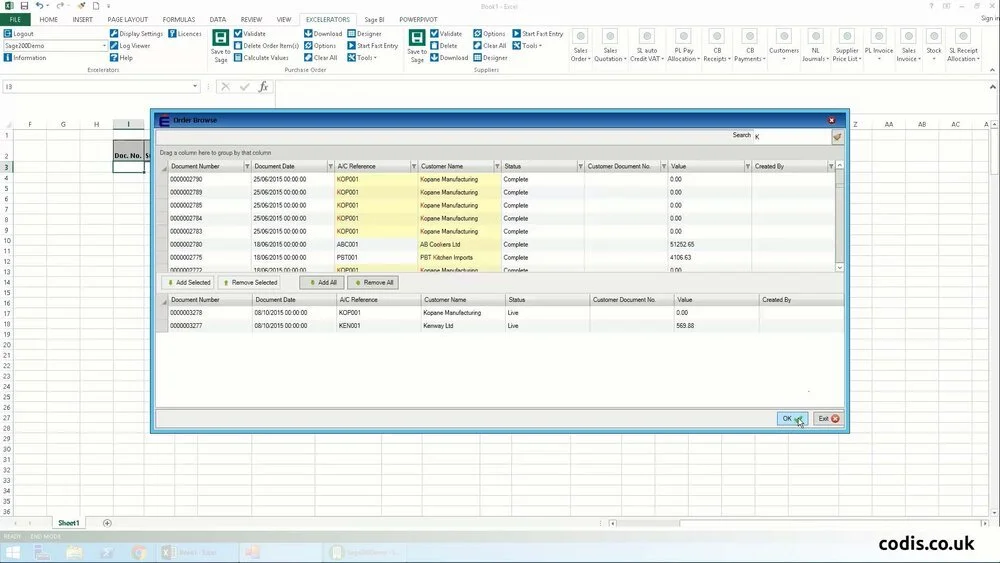Viewport: 1000px width, 563px height.
Task: Open Purchase Order Options
Action: pyautogui.click(x=320, y=46)
